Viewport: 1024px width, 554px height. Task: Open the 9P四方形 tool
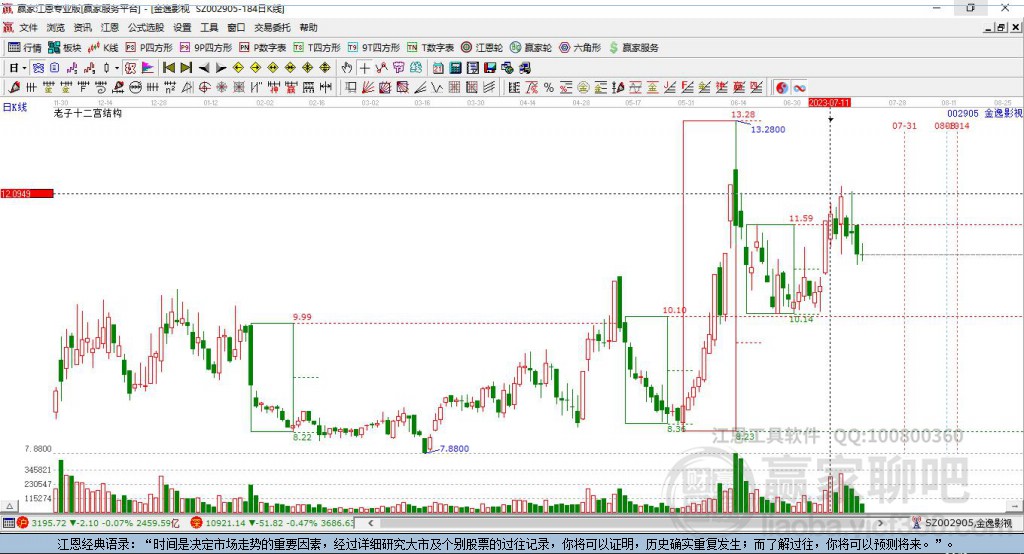tap(206, 48)
